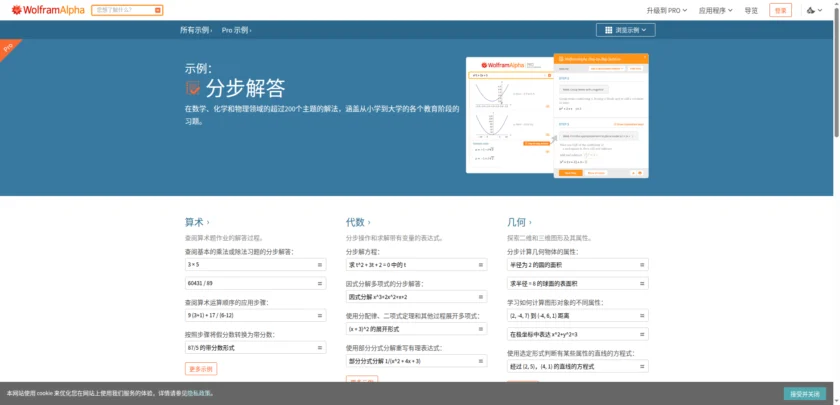Click 更多示例 under 算术

201,369
